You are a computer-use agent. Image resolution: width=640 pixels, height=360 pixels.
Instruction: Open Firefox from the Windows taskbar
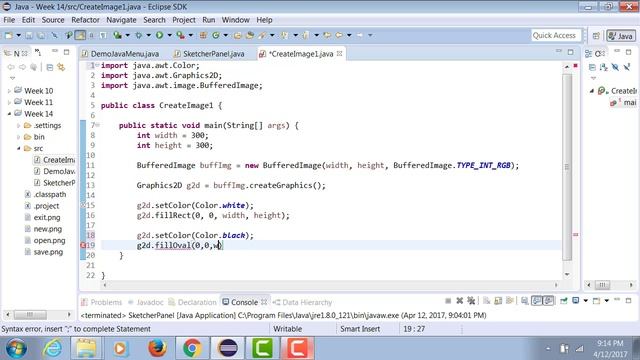(157, 348)
